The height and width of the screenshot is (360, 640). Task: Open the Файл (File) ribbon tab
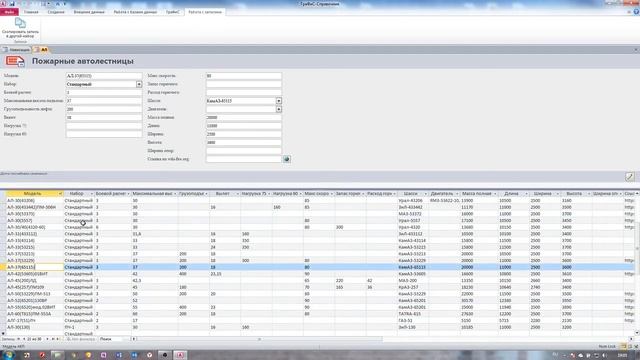[9, 12]
